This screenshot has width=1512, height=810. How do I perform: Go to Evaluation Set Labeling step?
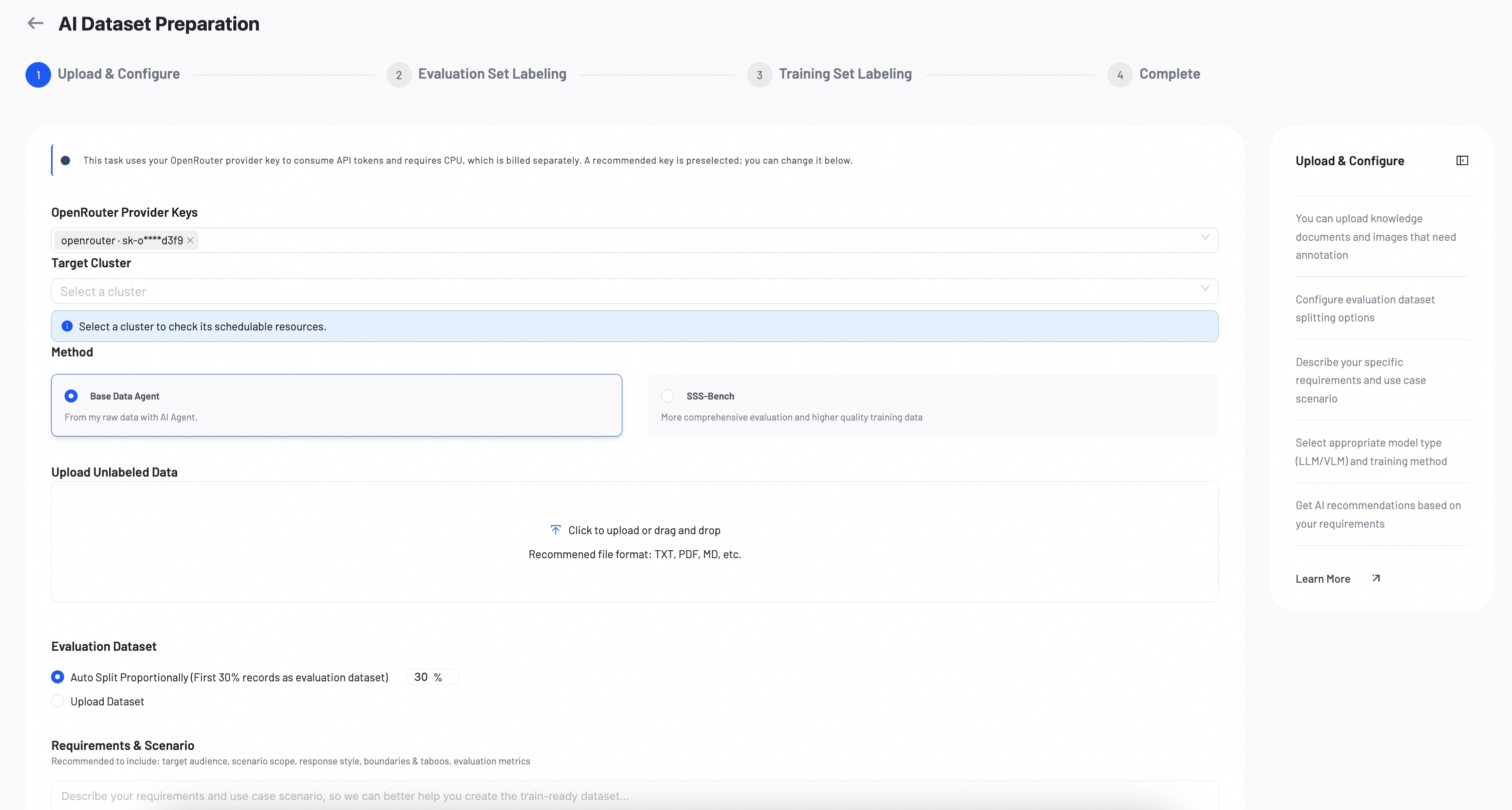tap(492, 74)
